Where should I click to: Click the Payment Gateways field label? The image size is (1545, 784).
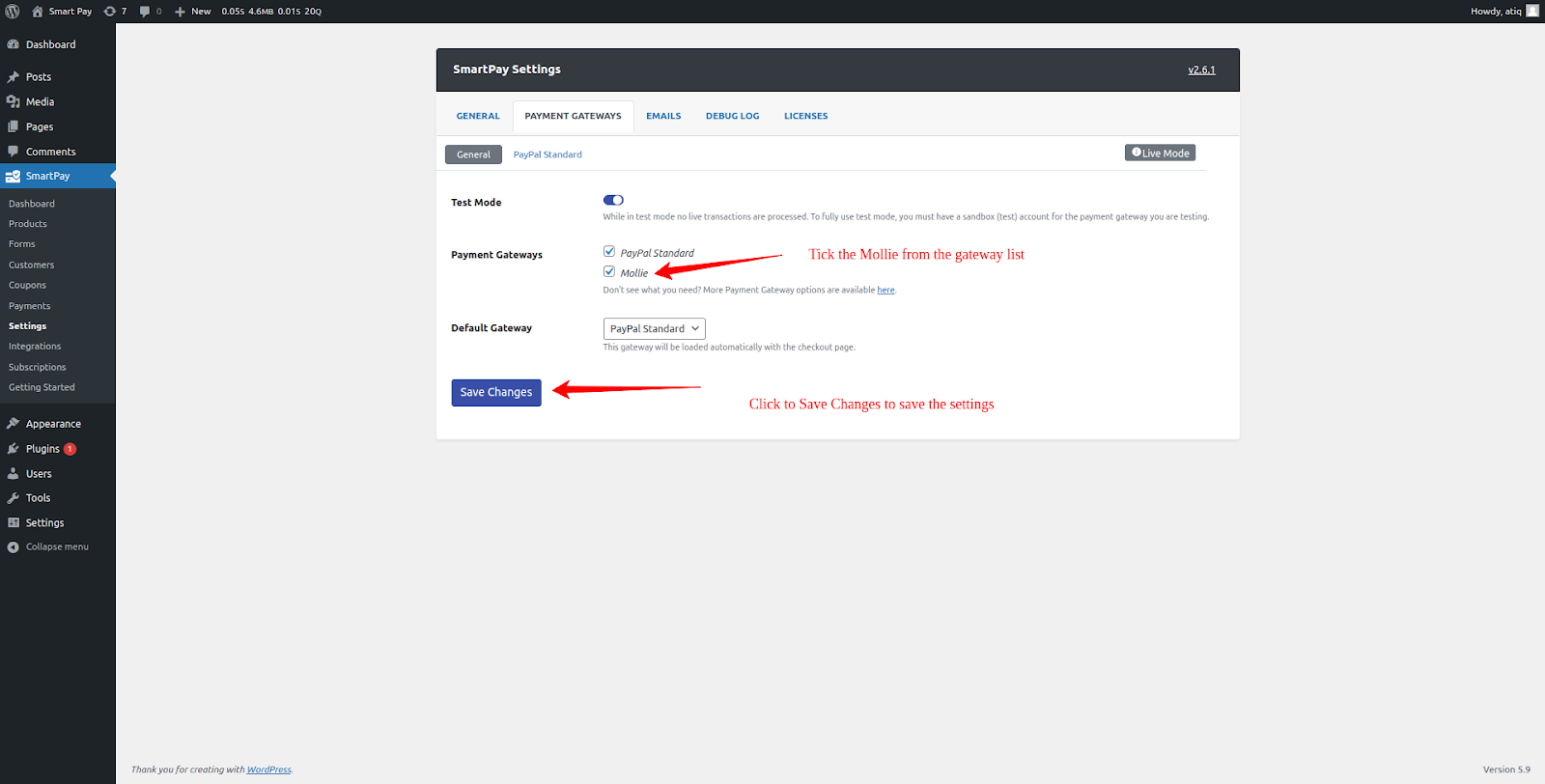tap(496, 255)
